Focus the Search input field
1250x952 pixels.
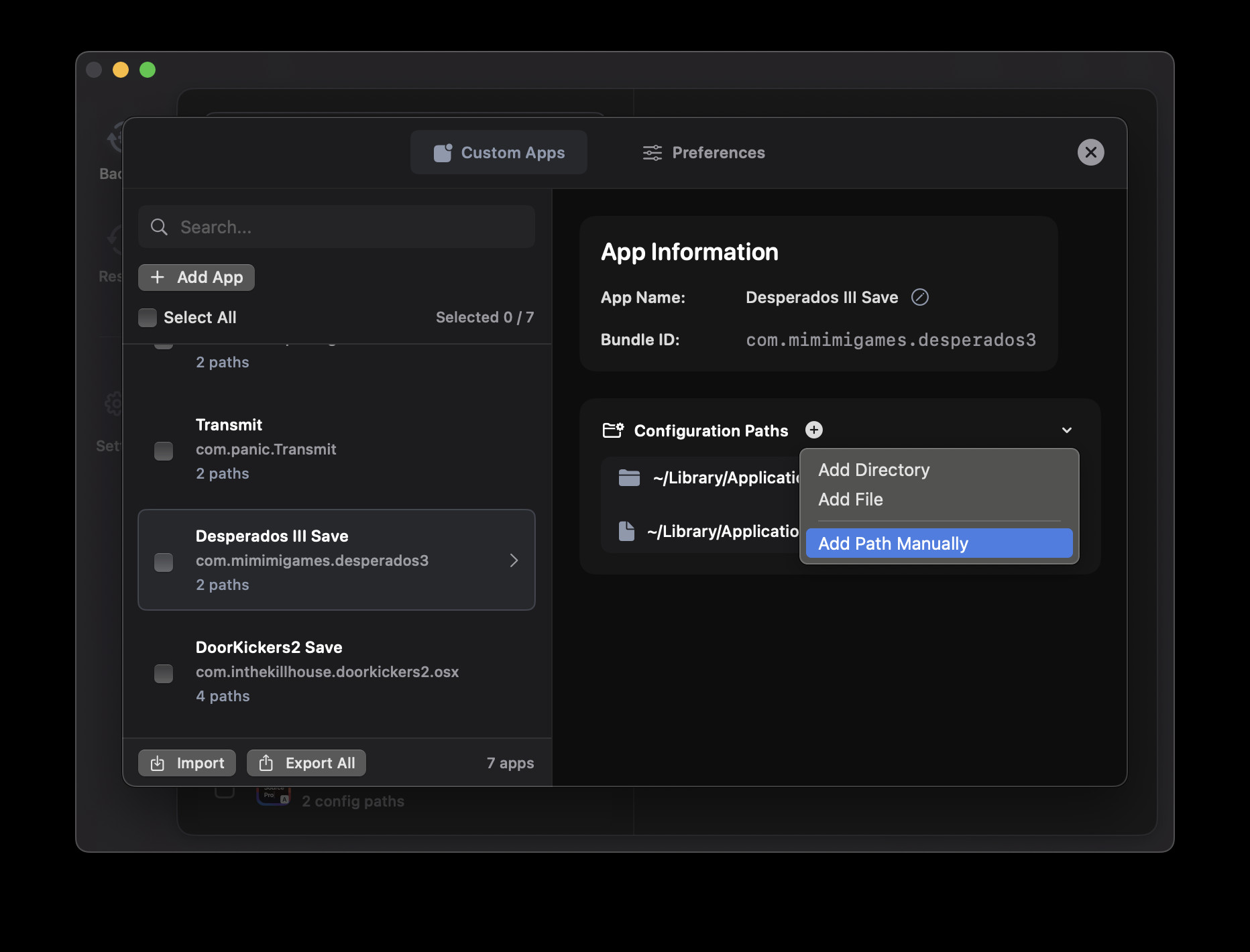(x=349, y=227)
